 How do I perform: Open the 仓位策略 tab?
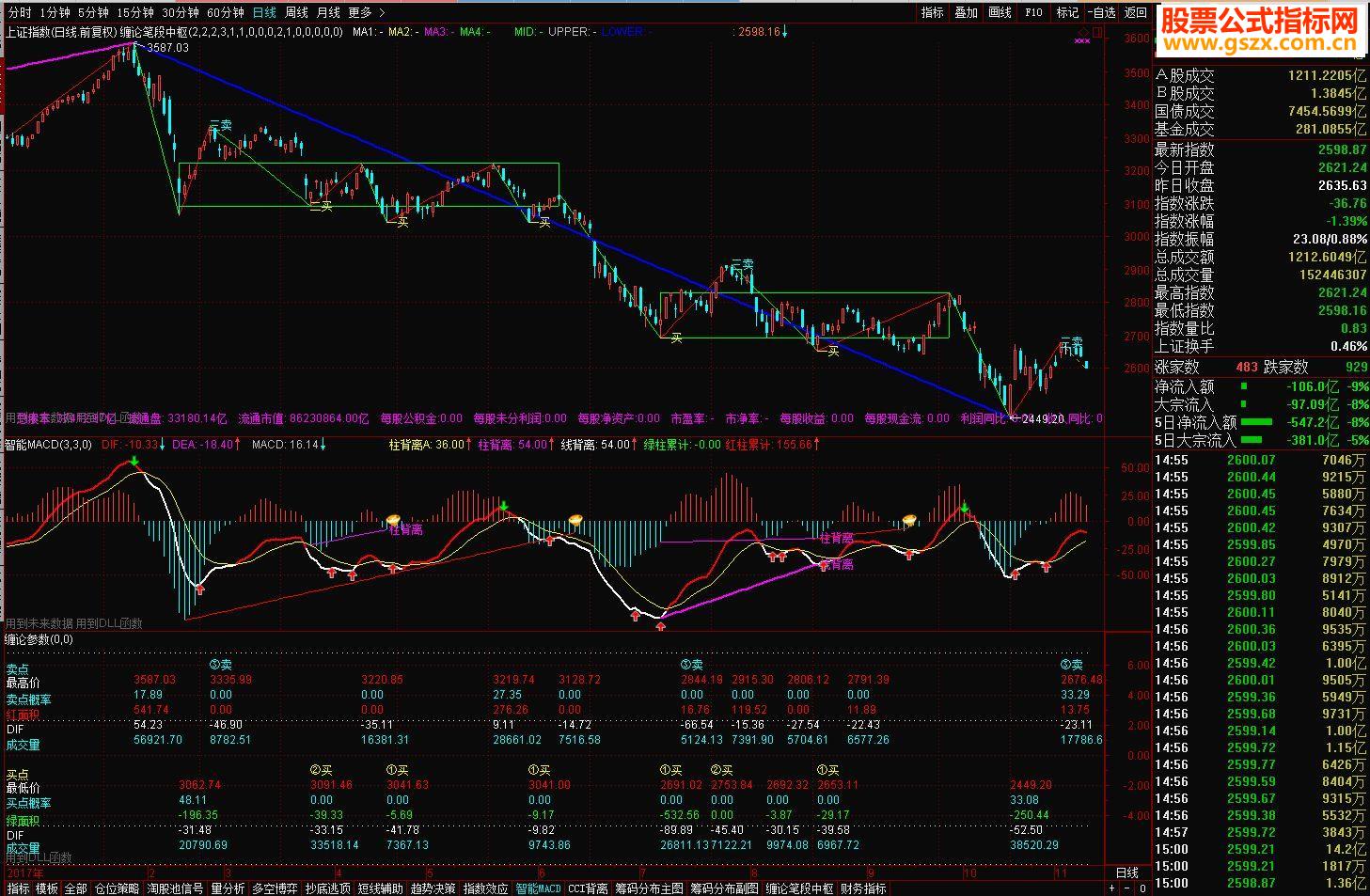[118, 888]
